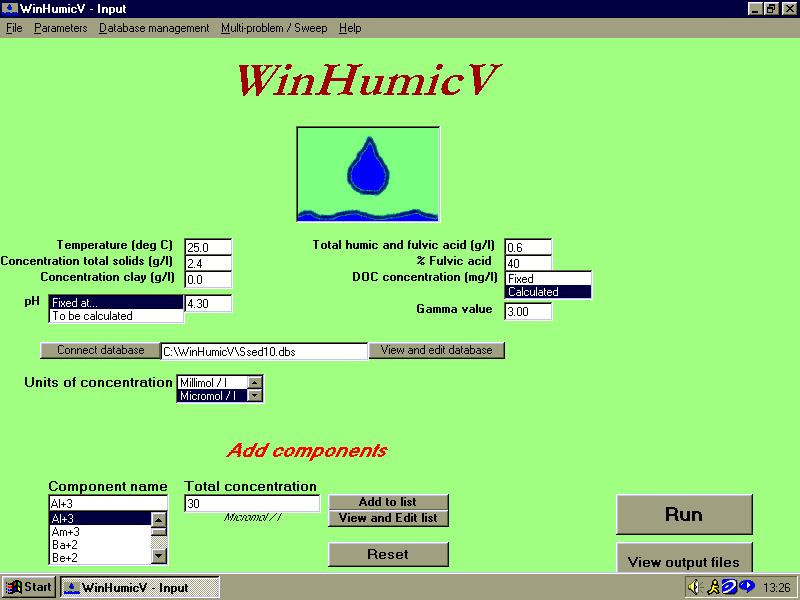The width and height of the screenshot is (800, 600).
Task: Open the Multi-problem / Sweep menu
Action: pos(274,28)
